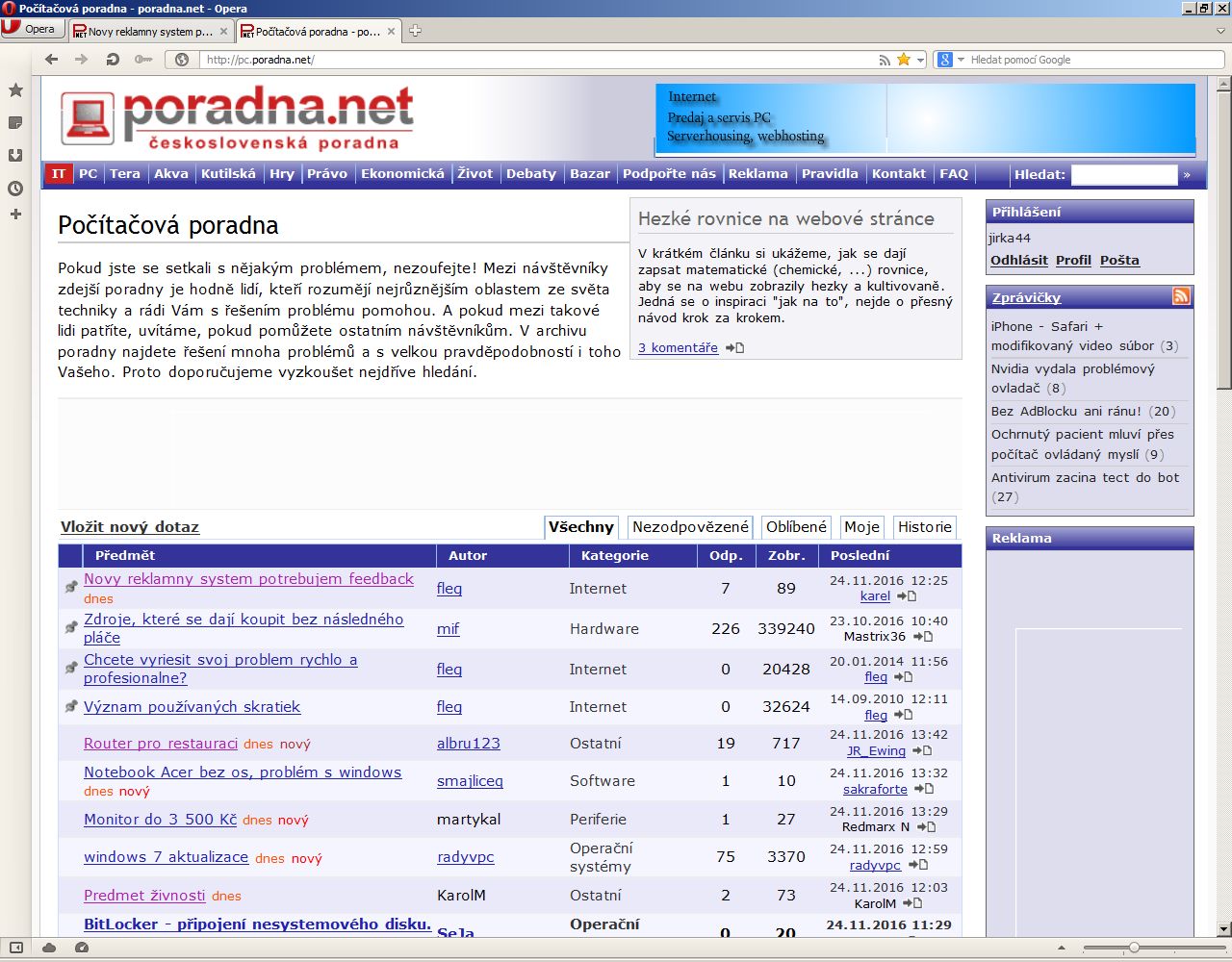
Task: Reload the current page
Action: coord(113,60)
